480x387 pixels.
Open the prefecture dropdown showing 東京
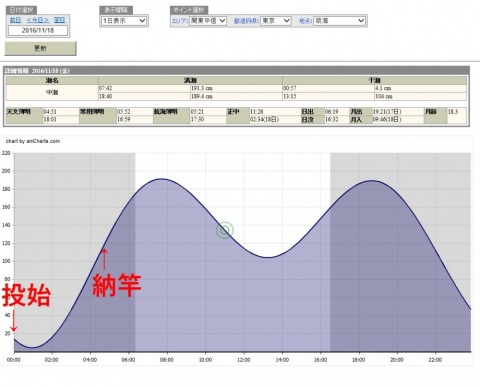coord(276,21)
